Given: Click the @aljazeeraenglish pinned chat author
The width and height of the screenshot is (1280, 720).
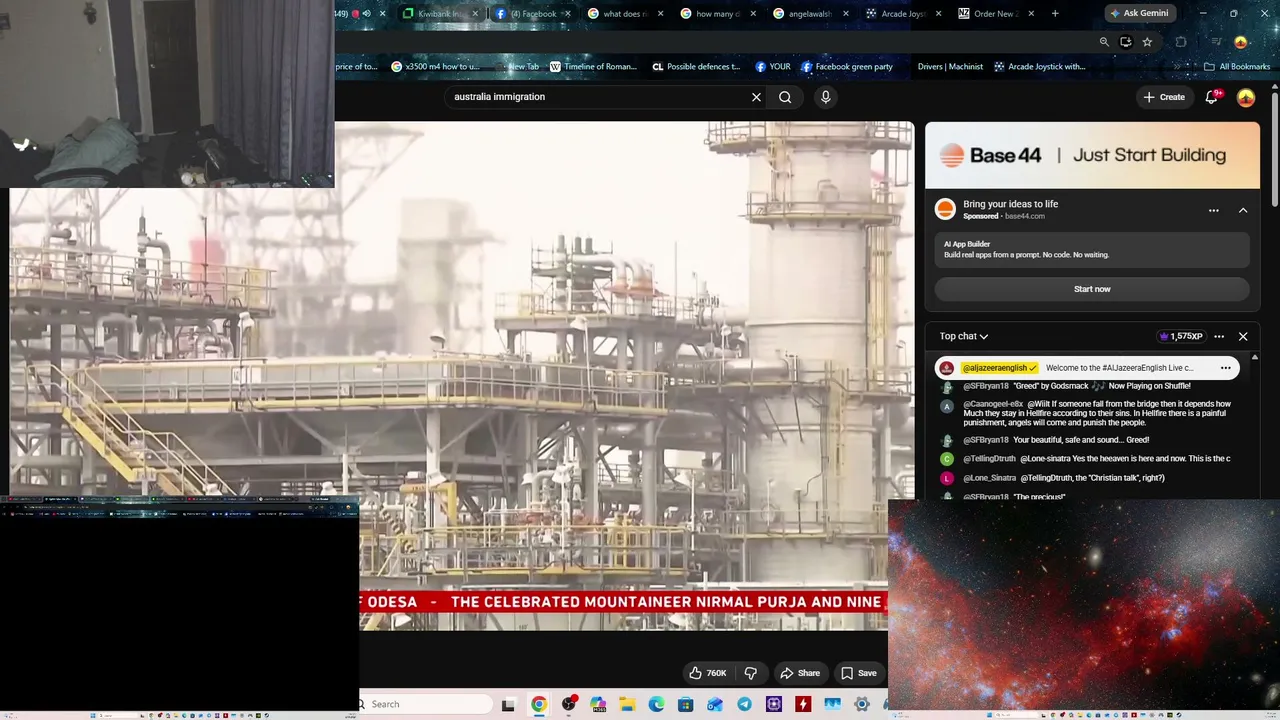Looking at the screenshot, I should pos(1000,368).
